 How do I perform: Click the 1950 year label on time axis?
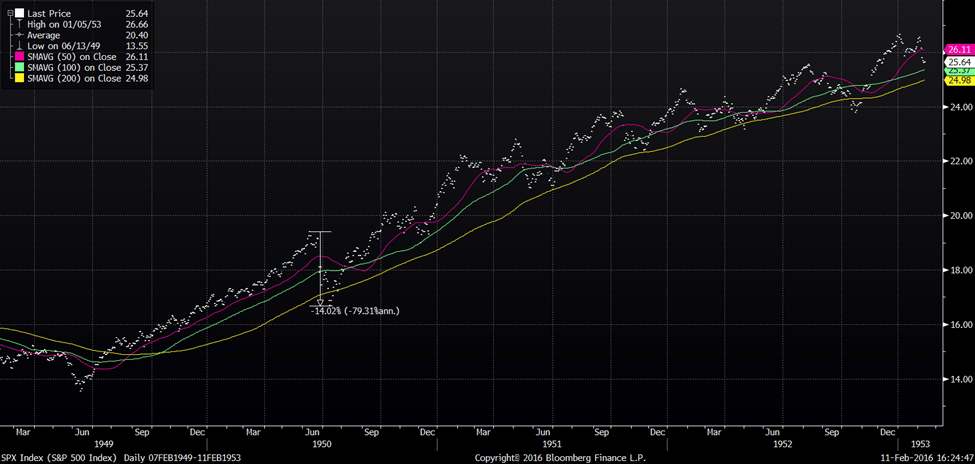[x=322, y=440]
